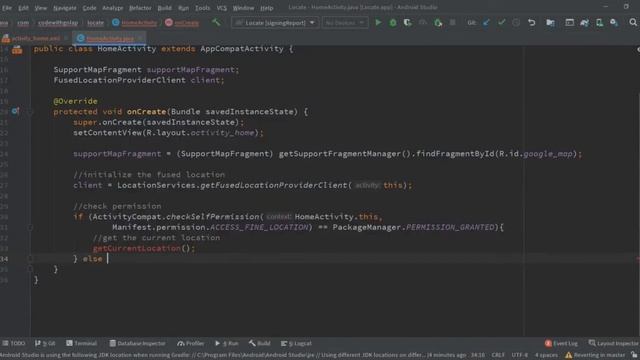Open SDK Manager icon
Image resolution: width=640 pixels, height=360 pixels.
click(x=614, y=22)
